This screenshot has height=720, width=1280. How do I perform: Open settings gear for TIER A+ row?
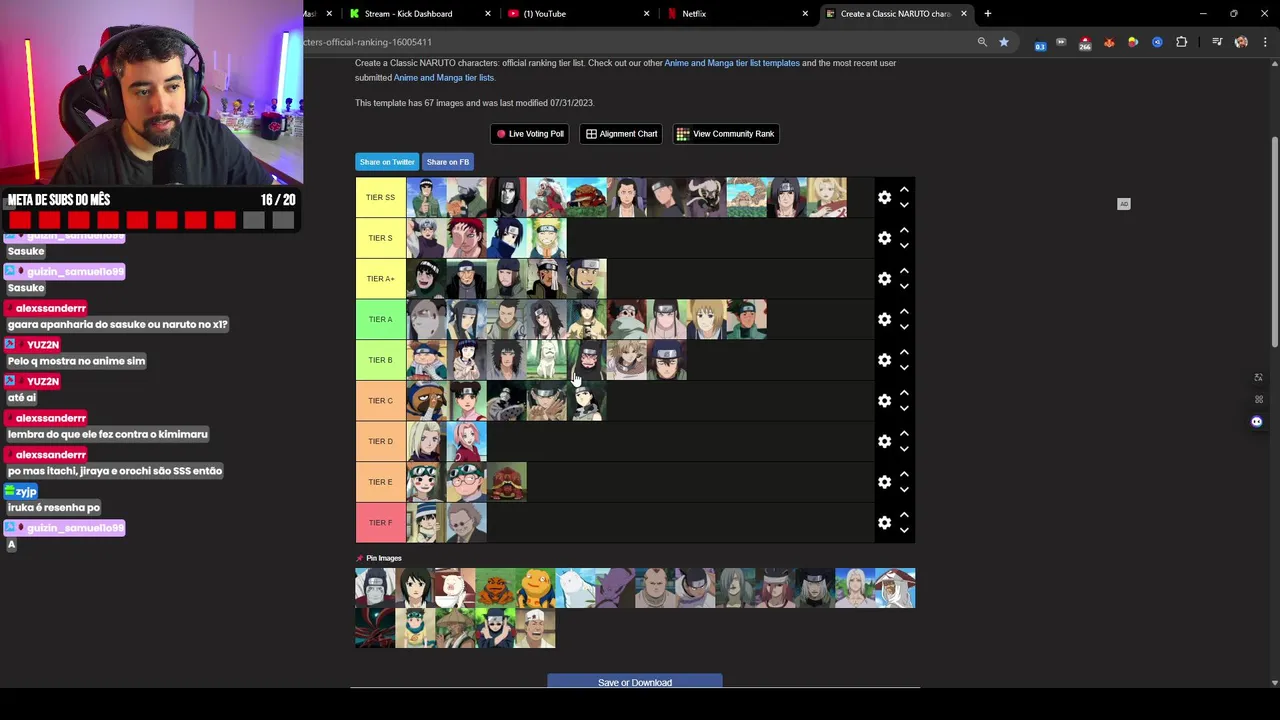coord(884,279)
